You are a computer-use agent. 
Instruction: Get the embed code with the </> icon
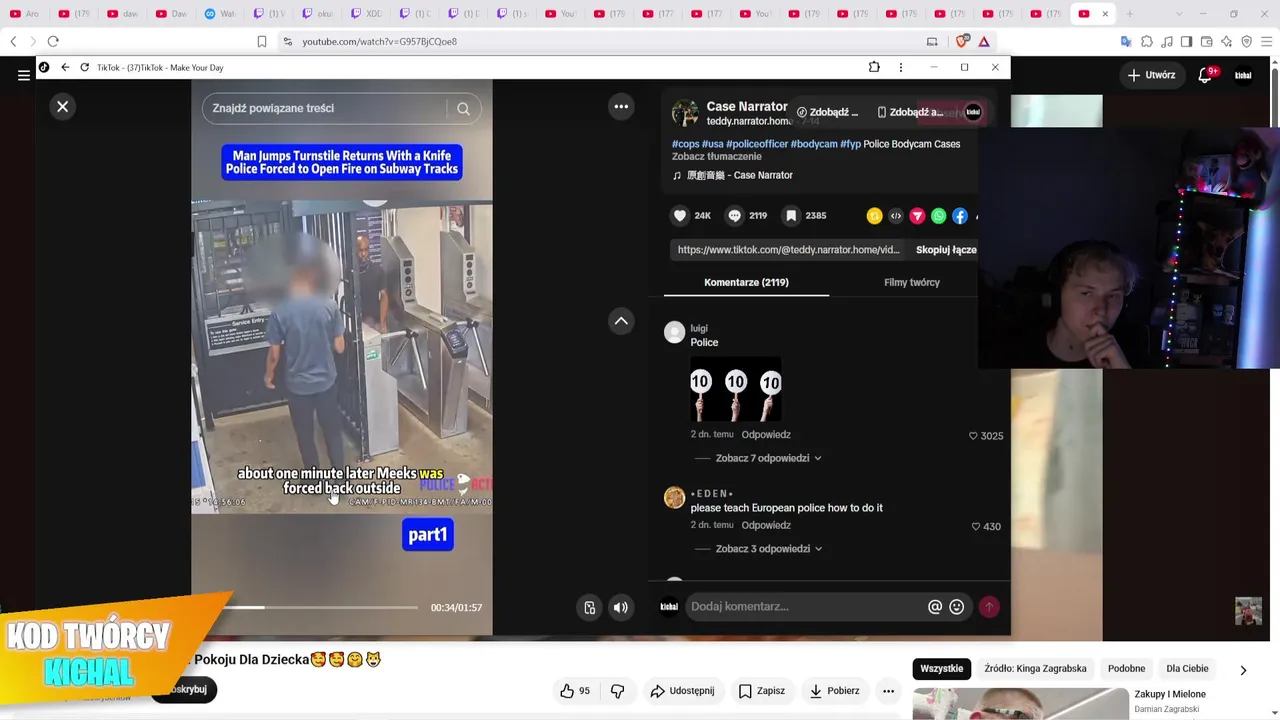(x=896, y=216)
